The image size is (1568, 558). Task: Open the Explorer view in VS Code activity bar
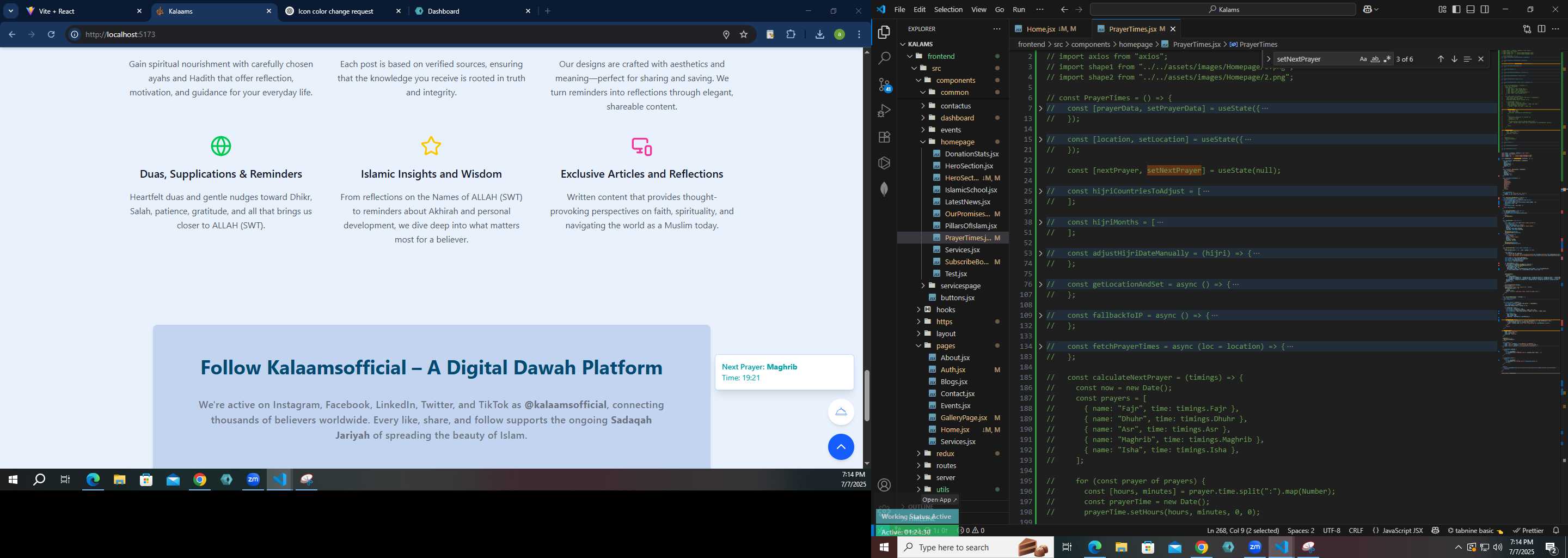click(x=884, y=32)
